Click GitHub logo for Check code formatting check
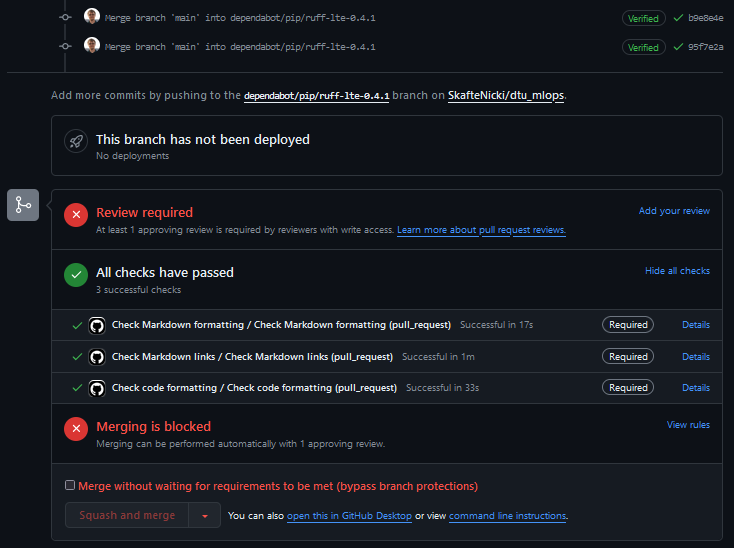 tap(97, 388)
